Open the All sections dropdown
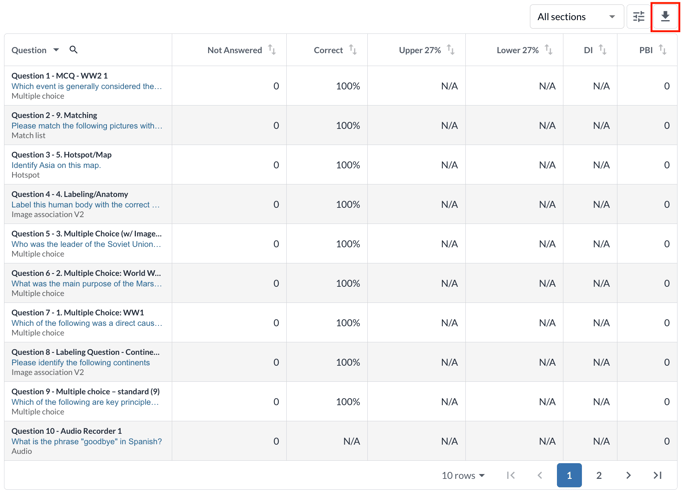This screenshot has height=497, width=688. tap(575, 17)
